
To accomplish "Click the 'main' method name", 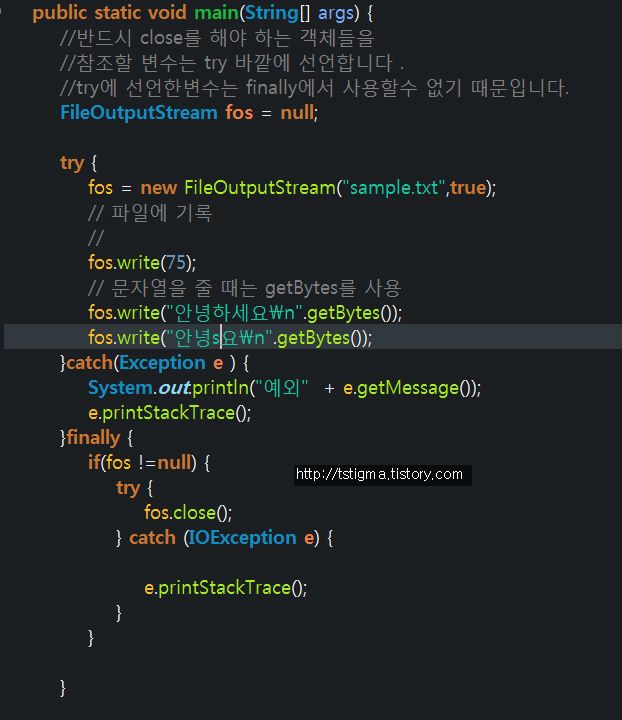I will [216, 13].
